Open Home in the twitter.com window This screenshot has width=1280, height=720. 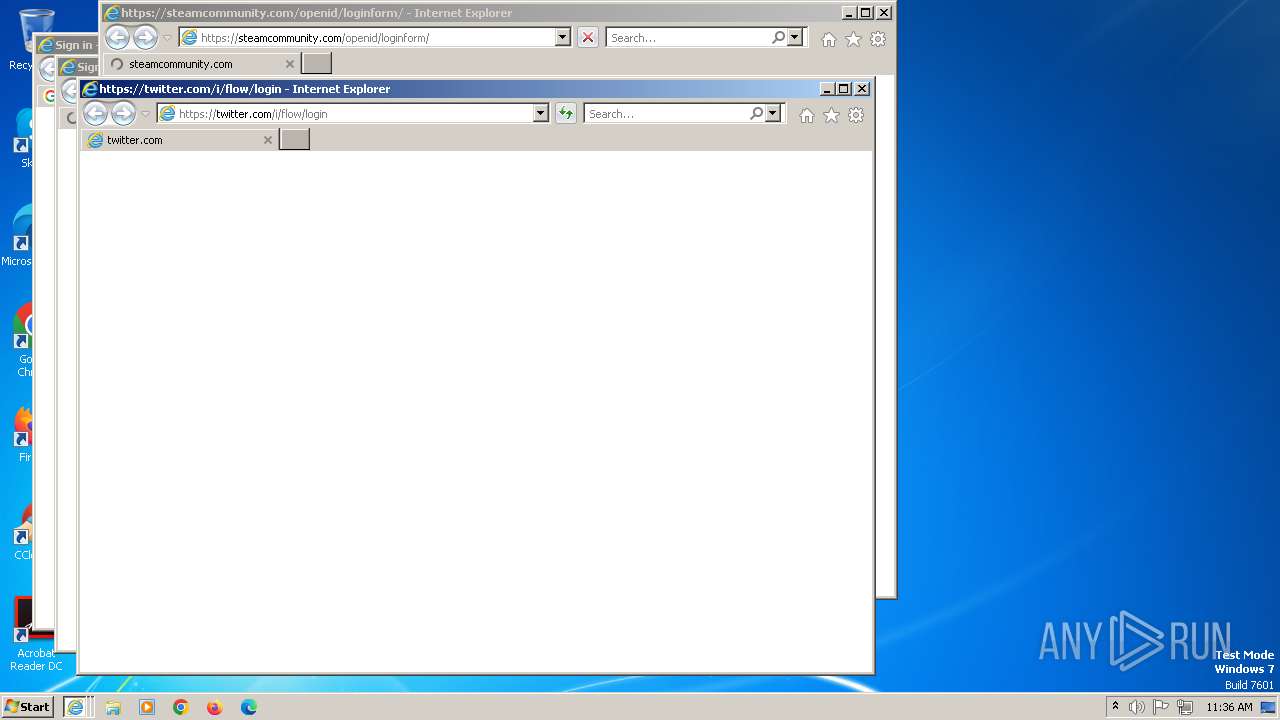coord(807,115)
